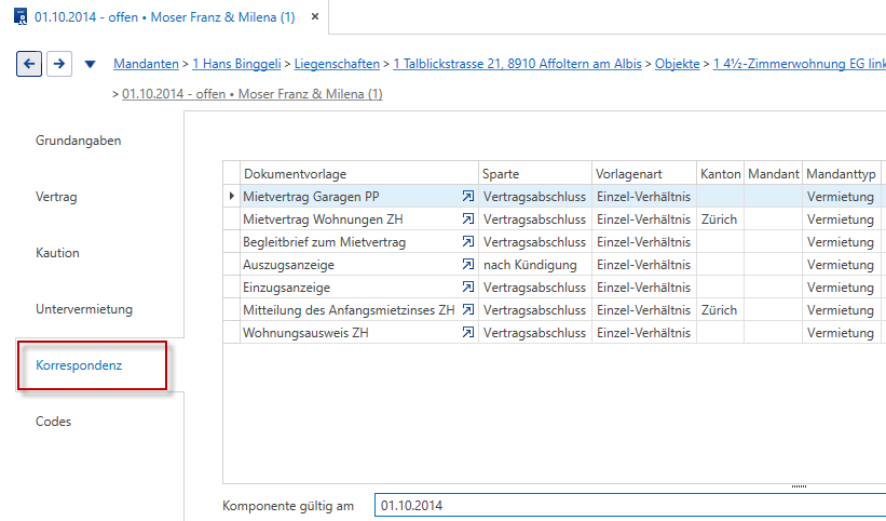Open link icon for Einzugsanzeige row
Viewport: 886px width, 521px height.
(x=468, y=287)
